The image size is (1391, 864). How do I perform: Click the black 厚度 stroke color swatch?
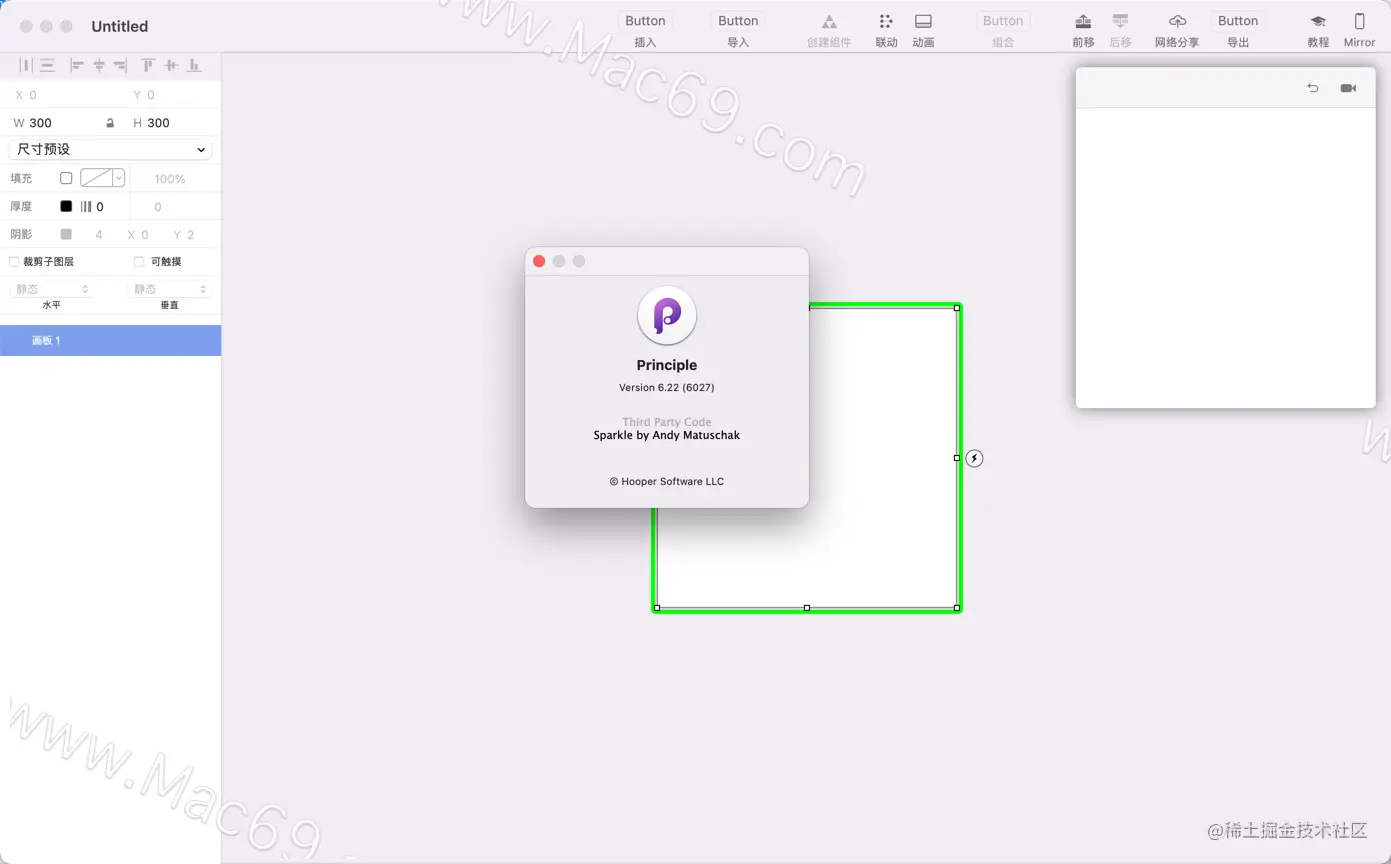click(66, 206)
